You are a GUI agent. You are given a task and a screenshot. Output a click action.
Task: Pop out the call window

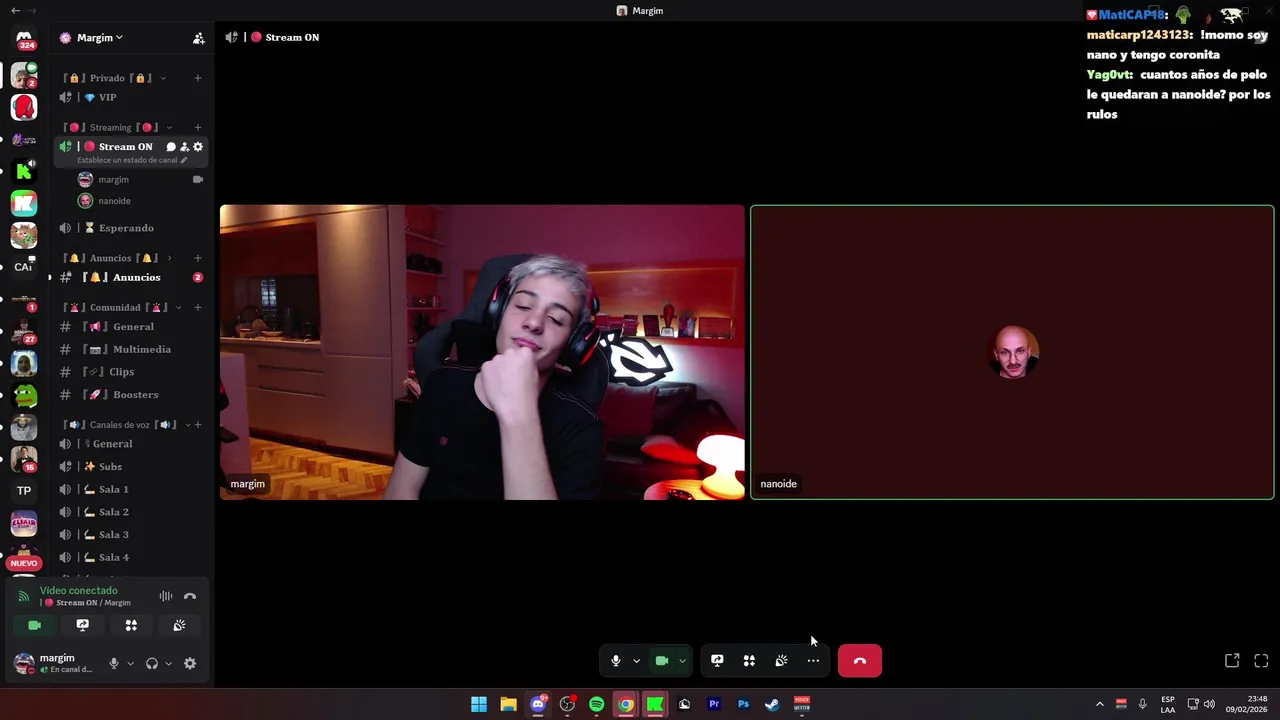pos(1232,661)
